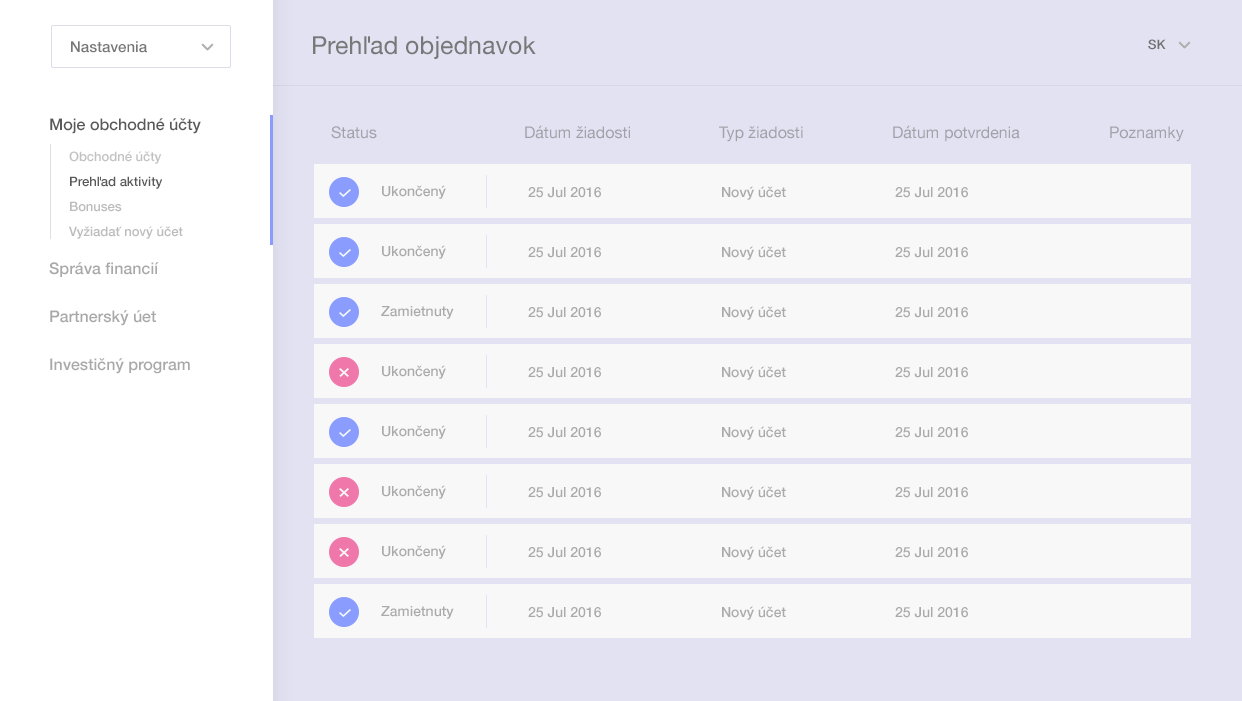Click the pink cross icon in the seventh row

click(344, 552)
